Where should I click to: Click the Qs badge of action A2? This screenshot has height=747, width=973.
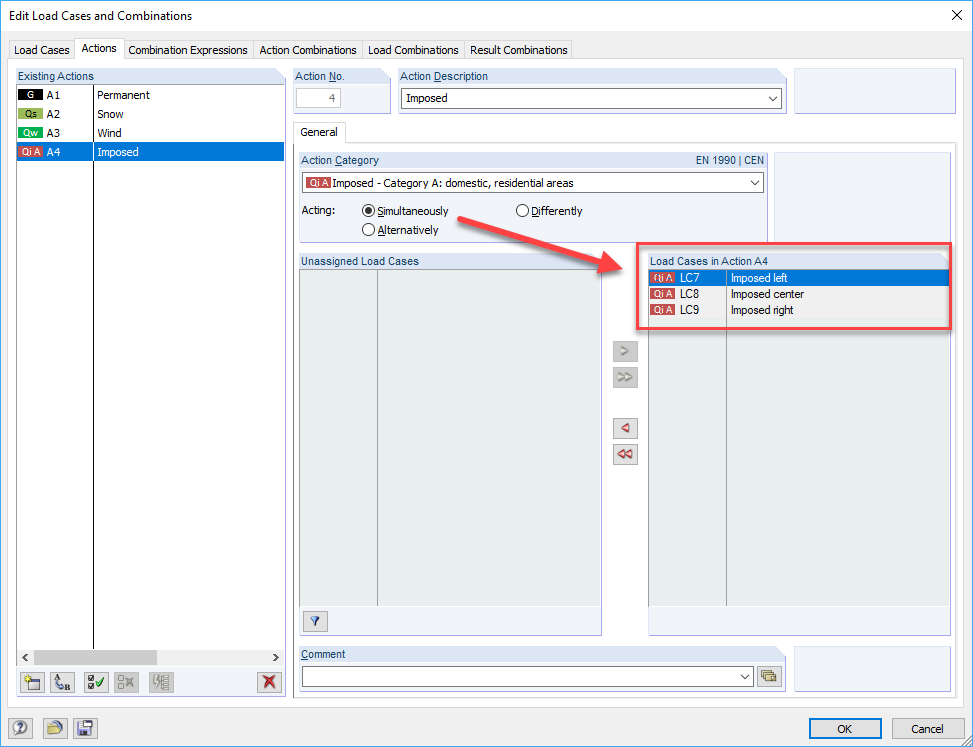(x=30, y=114)
